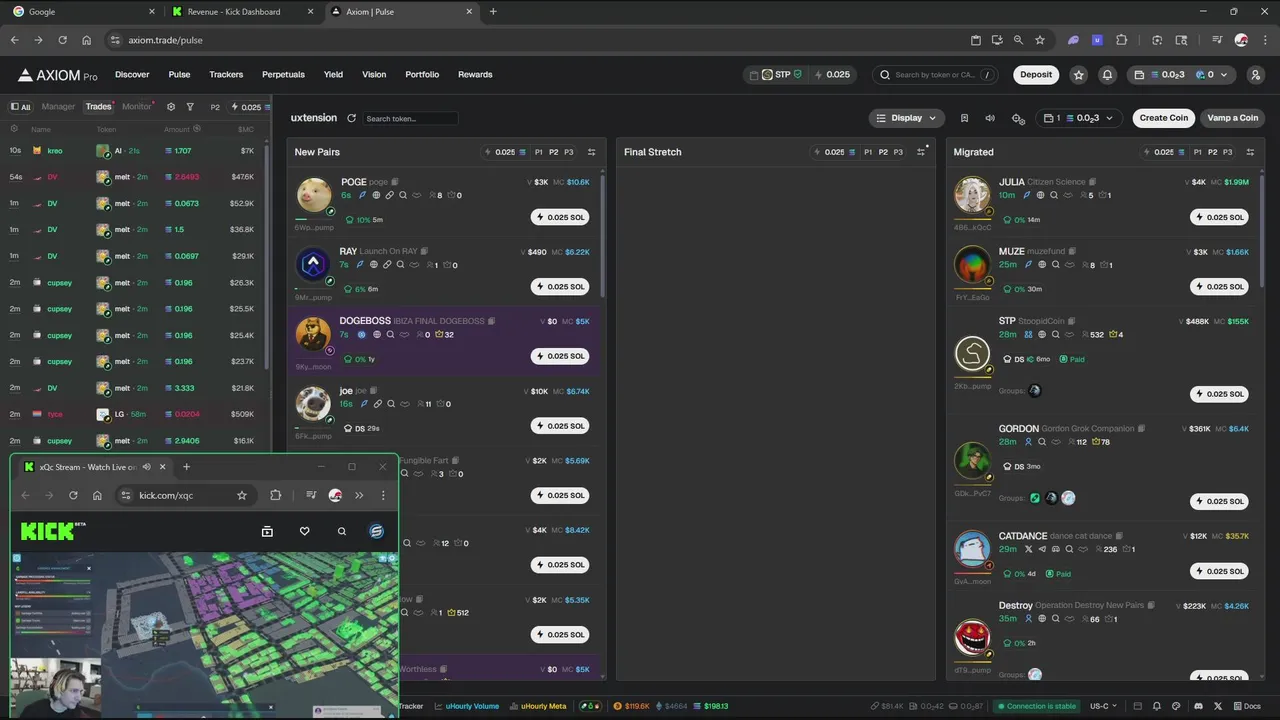
Task: Open the Kick browser three-dot menu
Action: [383, 495]
